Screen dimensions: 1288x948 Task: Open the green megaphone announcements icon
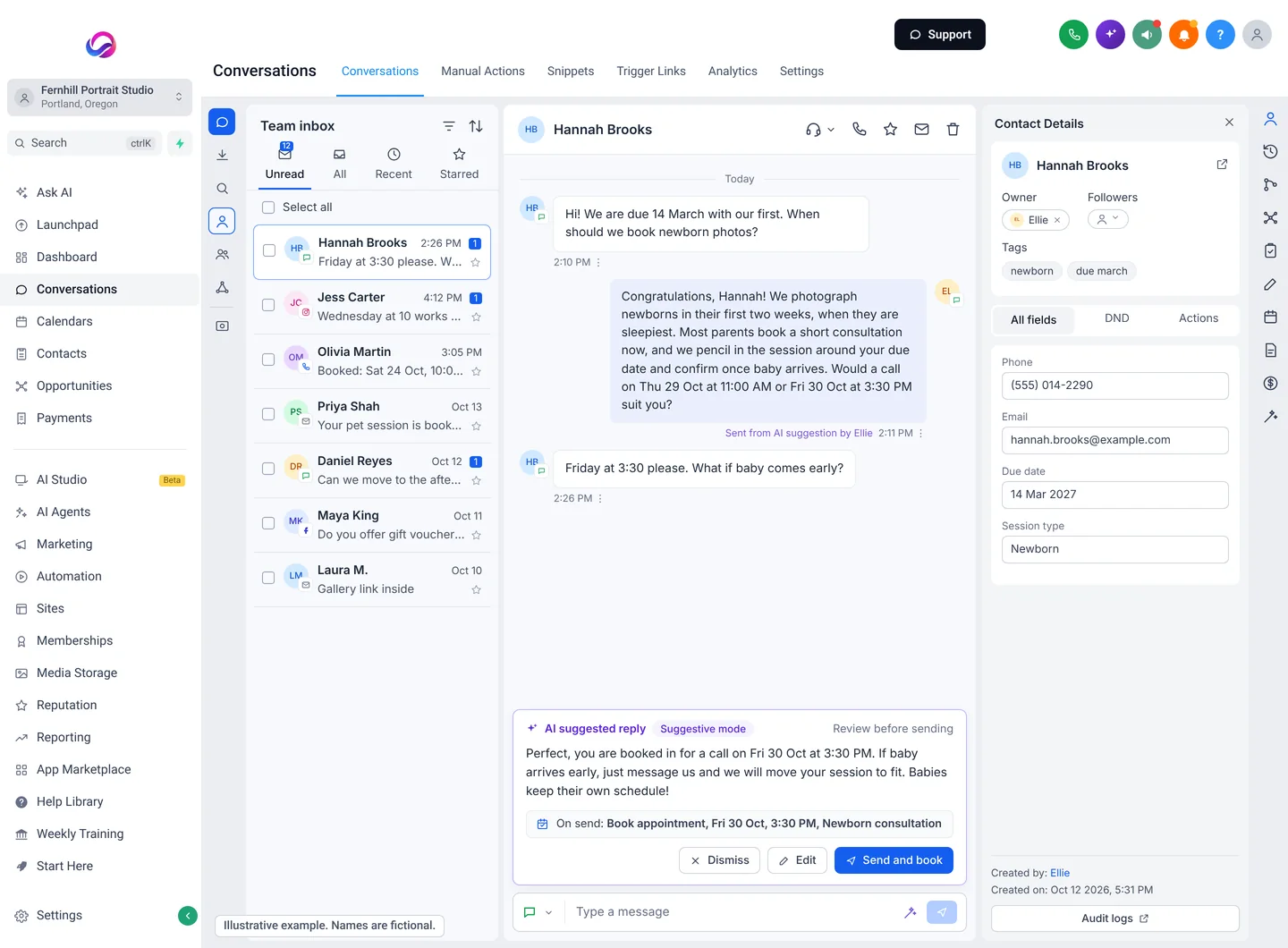tap(1147, 35)
